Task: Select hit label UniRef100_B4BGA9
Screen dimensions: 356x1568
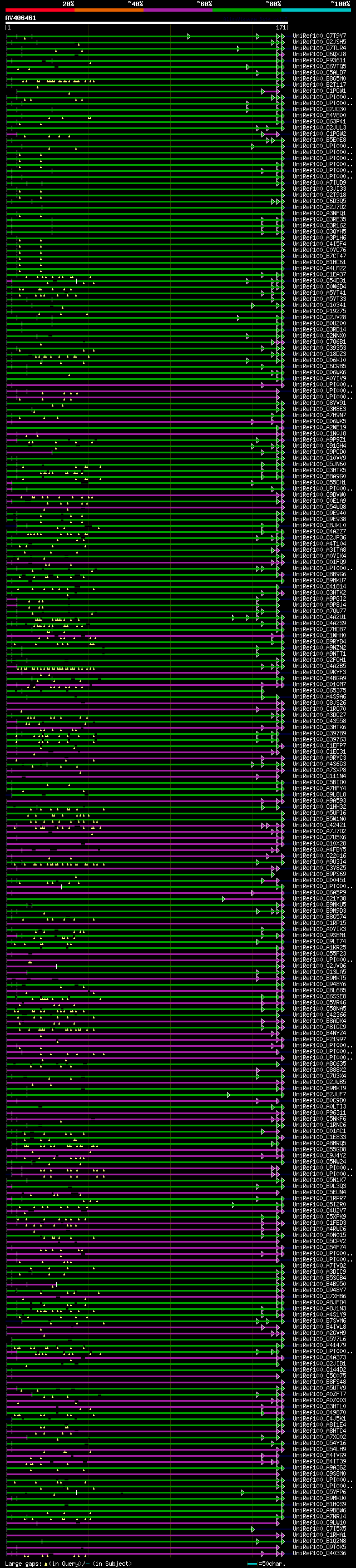Action: 319,679
